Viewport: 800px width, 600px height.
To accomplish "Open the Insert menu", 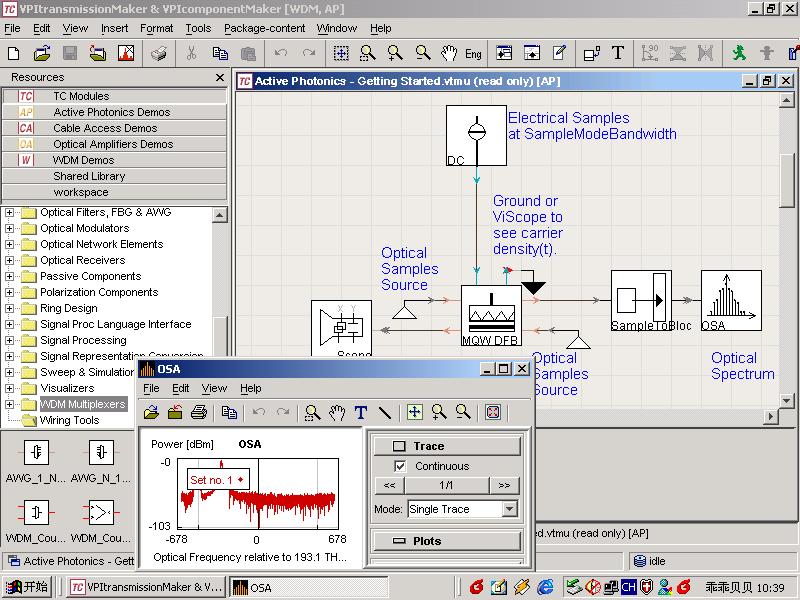I will 114,29.
